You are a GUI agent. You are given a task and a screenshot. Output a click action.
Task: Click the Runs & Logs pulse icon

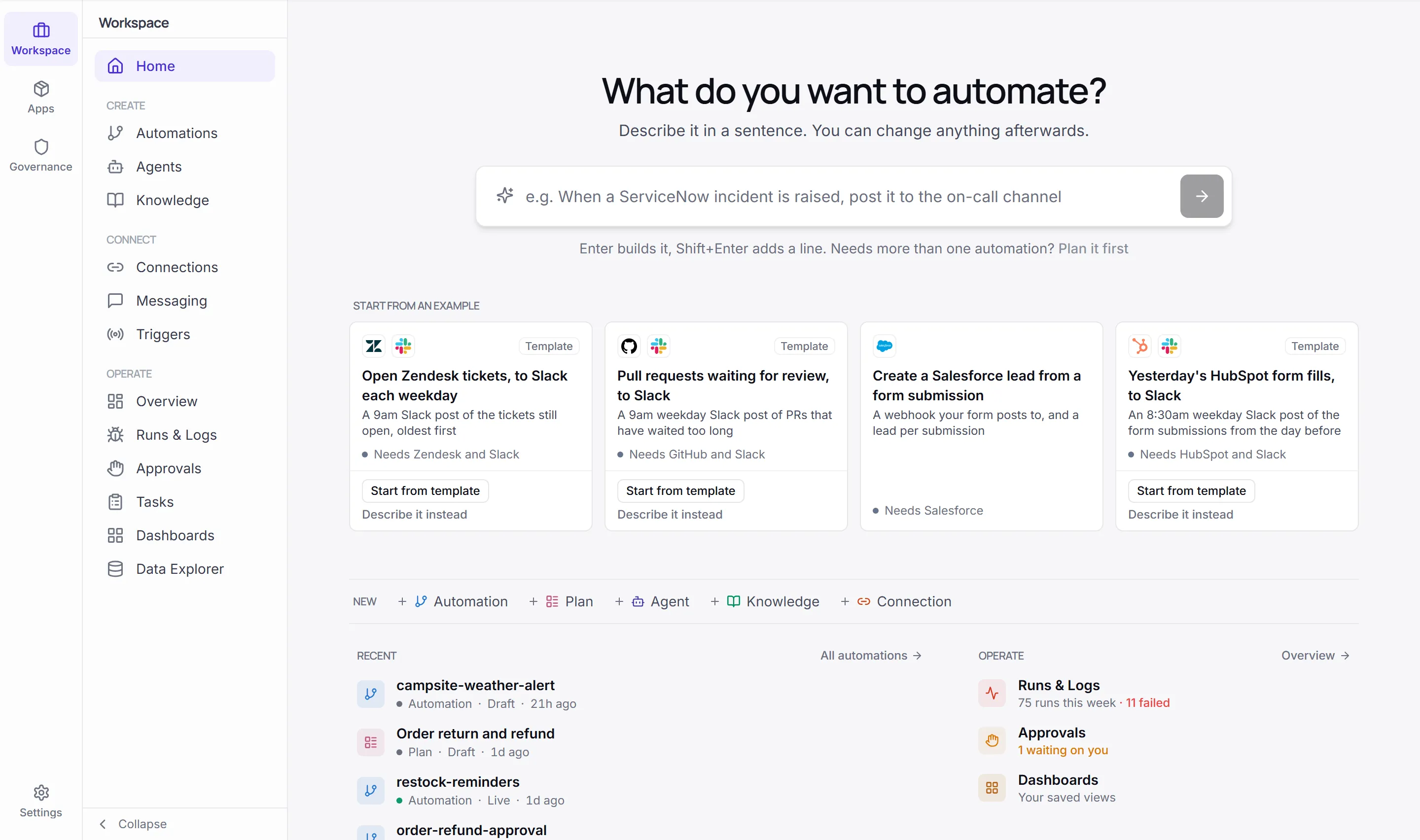pos(992,693)
